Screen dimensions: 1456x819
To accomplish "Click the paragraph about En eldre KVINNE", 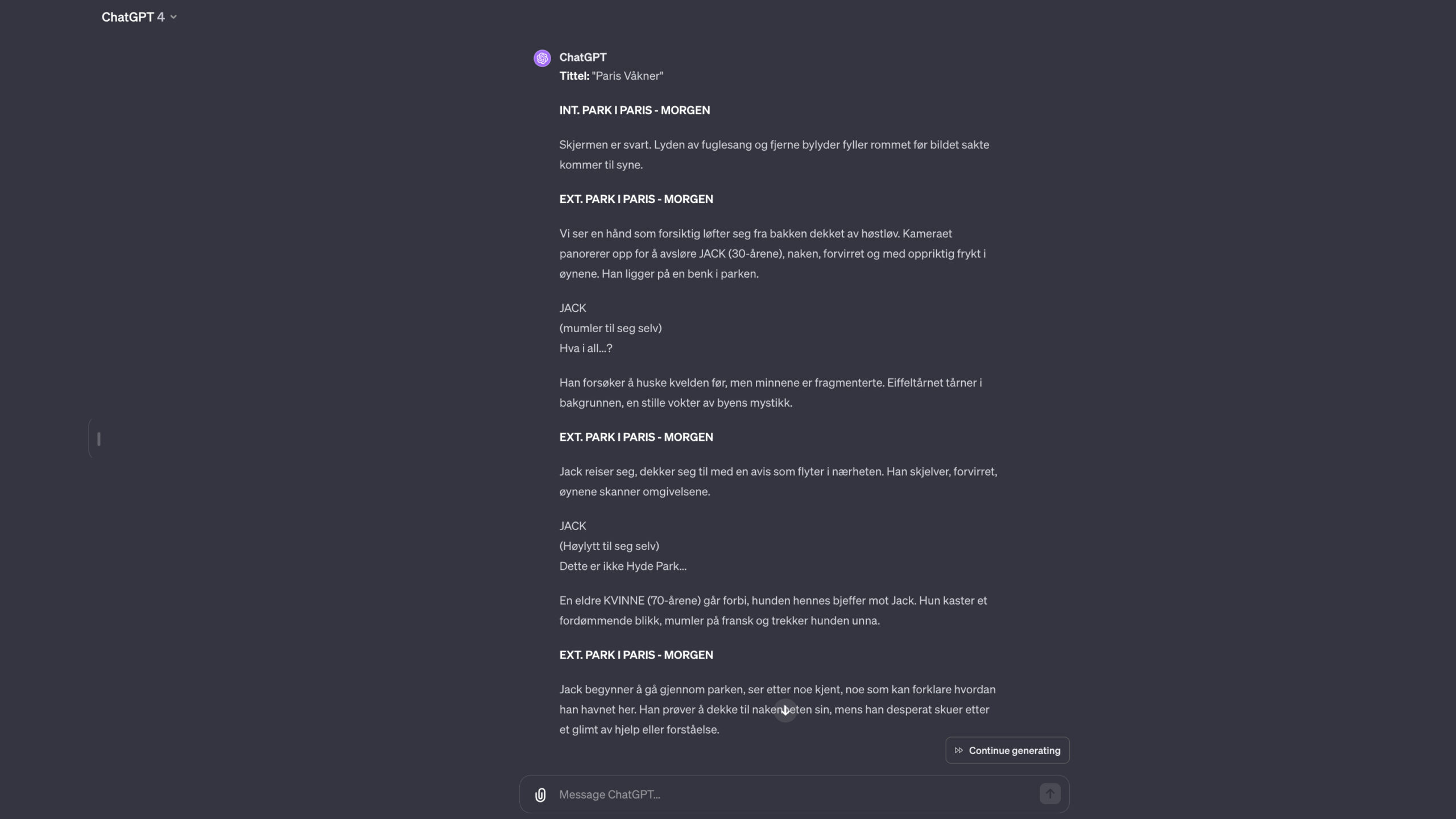I will click(x=773, y=610).
